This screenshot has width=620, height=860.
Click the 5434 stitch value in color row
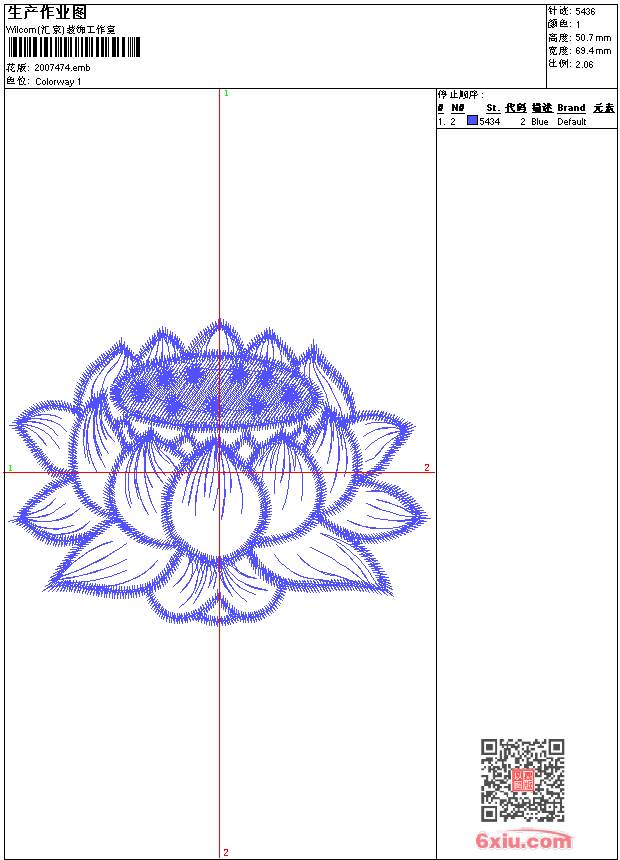point(490,122)
